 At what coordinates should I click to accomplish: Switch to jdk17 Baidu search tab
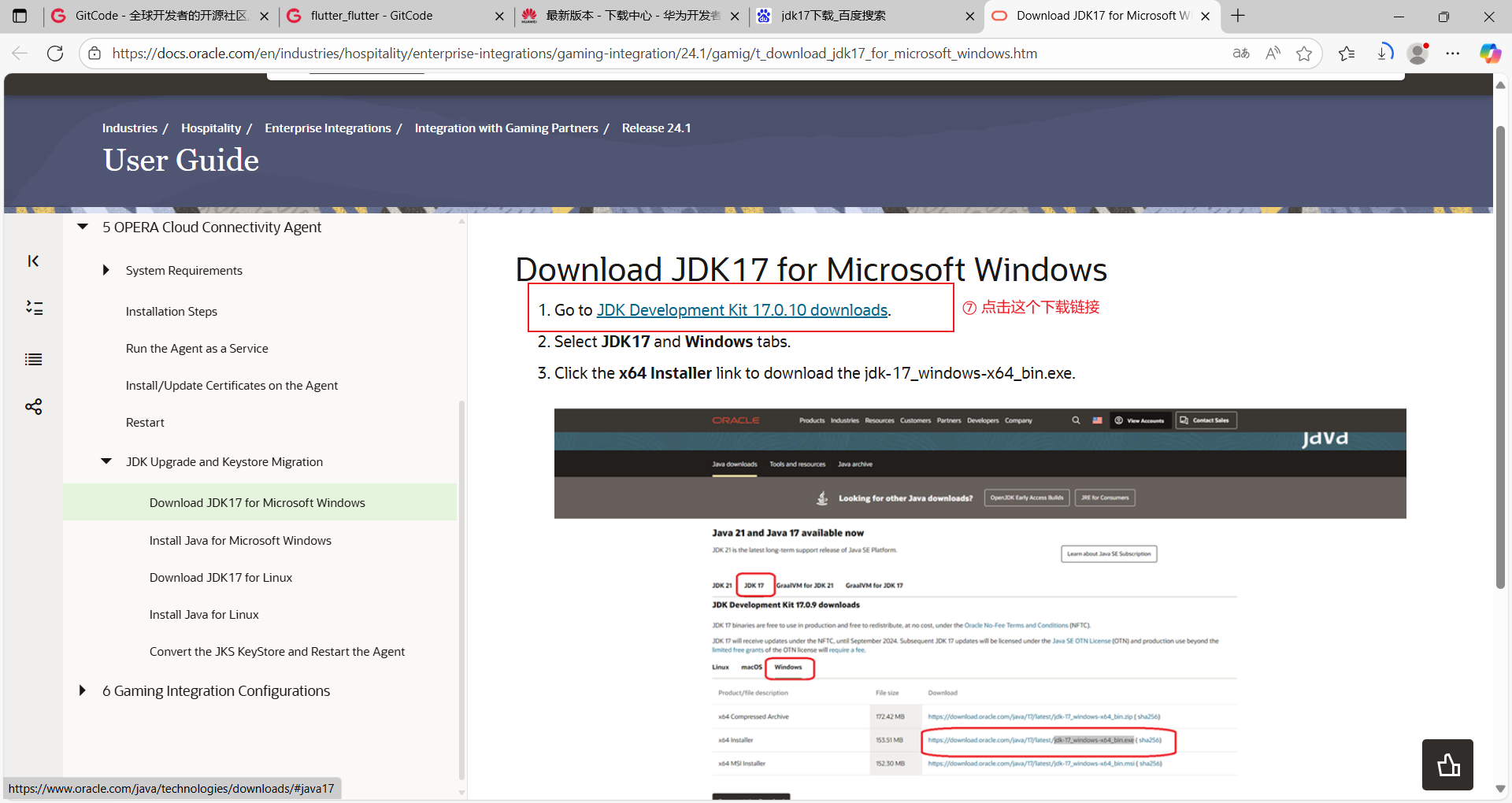click(865, 16)
